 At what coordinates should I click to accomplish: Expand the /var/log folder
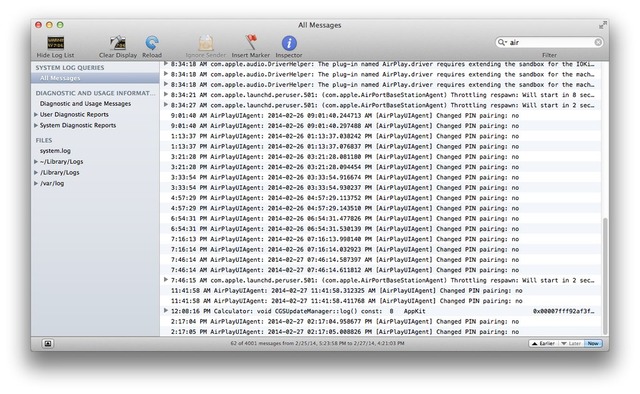(36, 183)
